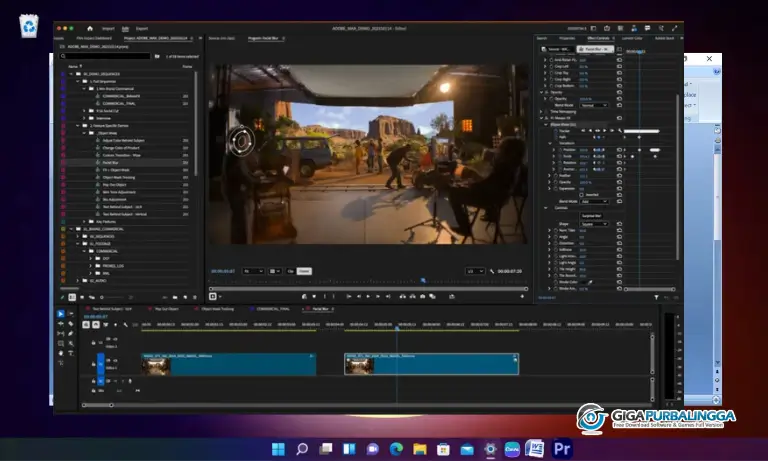Image resolution: width=768 pixels, height=461 pixels.
Task: Expand the Time Remapping property
Action: click(x=542, y=112)
